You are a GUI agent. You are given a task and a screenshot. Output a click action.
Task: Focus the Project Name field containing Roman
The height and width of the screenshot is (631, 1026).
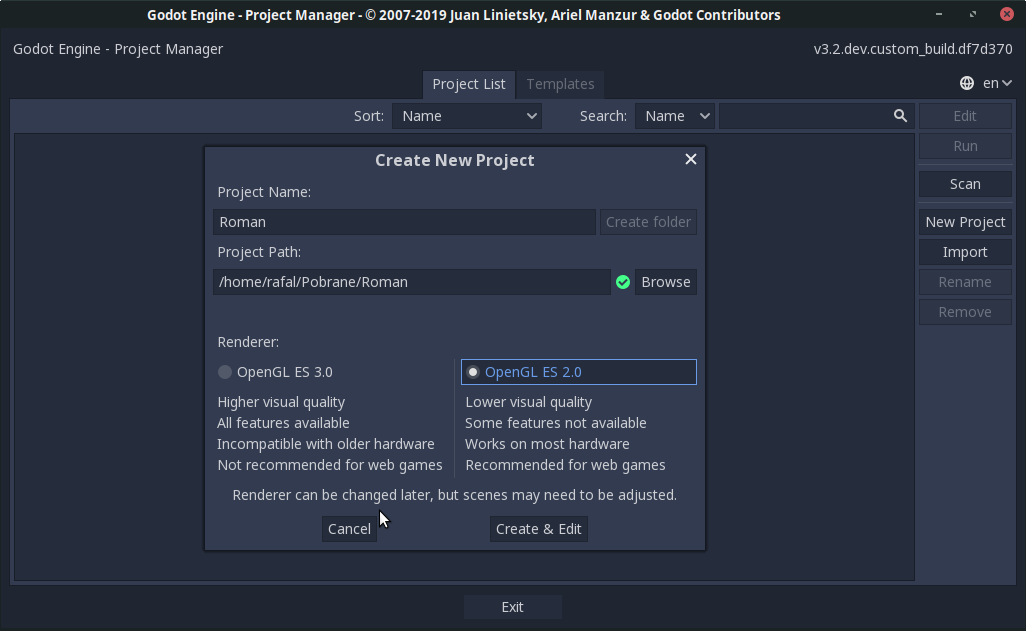pyautogui.click(x=404, y=222)
